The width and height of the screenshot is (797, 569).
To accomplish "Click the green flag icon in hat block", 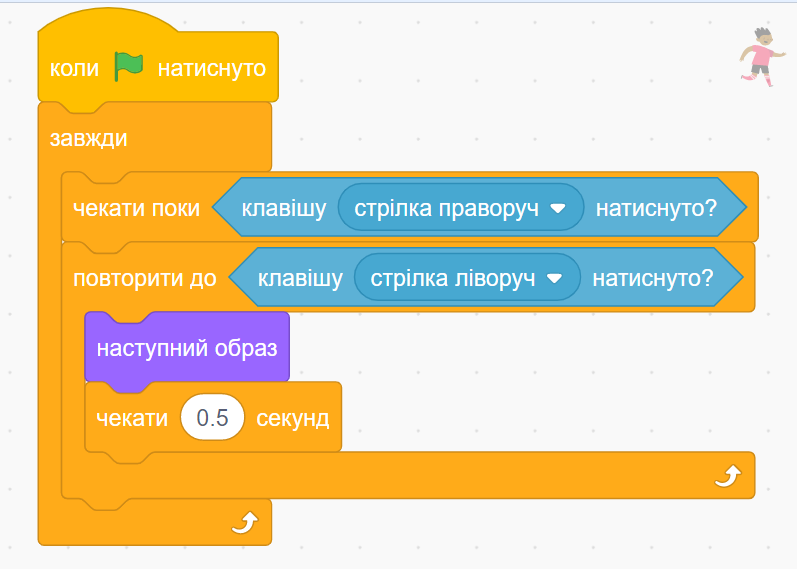I will tap(129, 67).
